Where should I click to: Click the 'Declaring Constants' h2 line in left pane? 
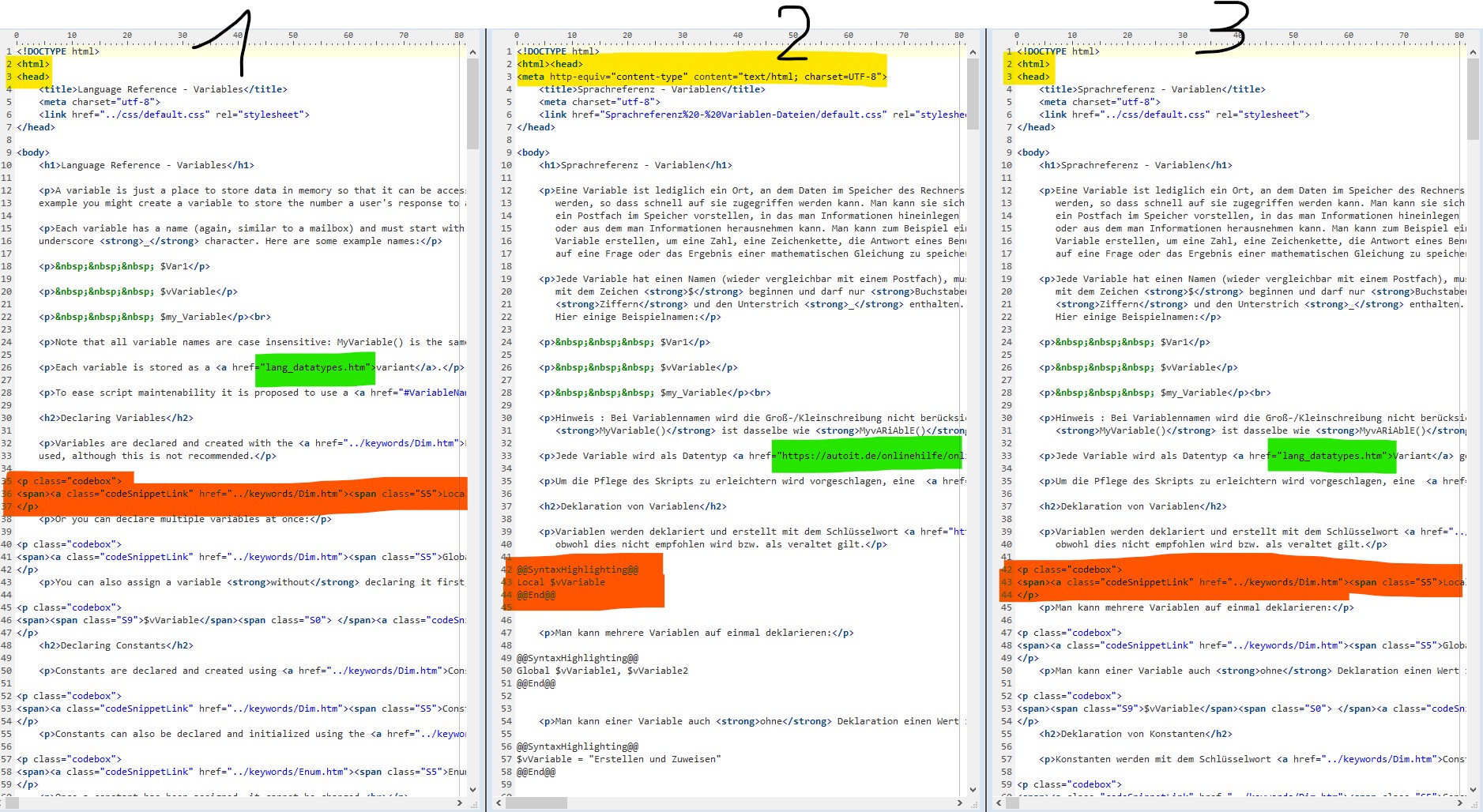point(116,645)
